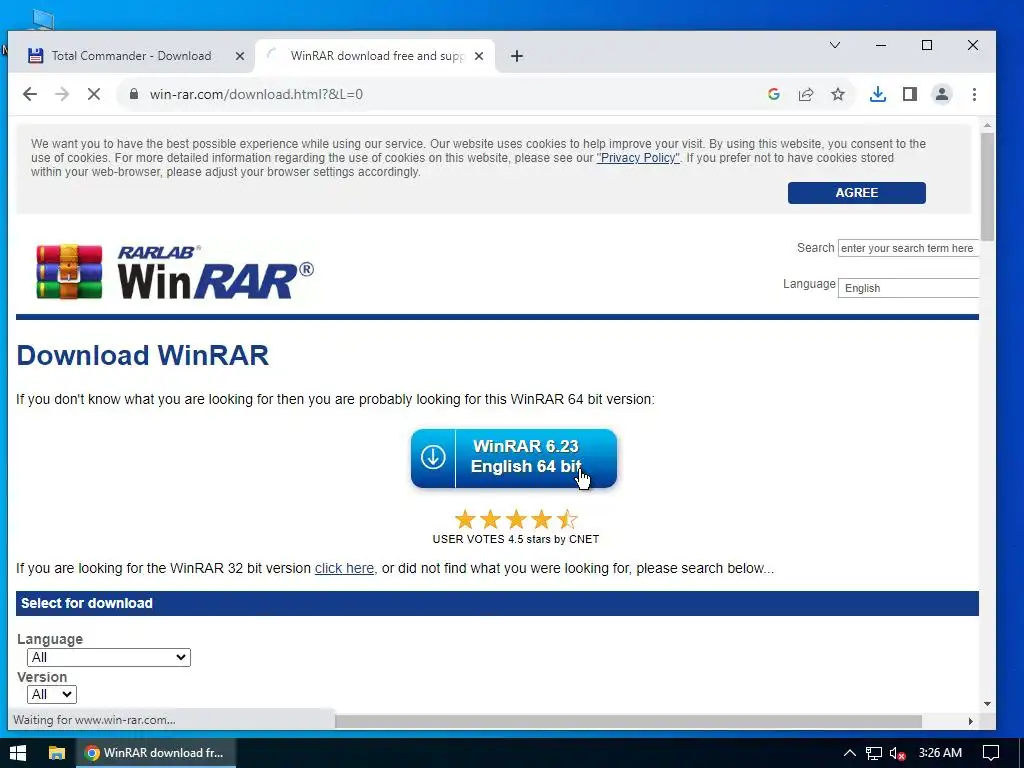Screen dimensions: 1024x768
Task: Click the WinRAR books logo
Action: (x=69, y=272)
